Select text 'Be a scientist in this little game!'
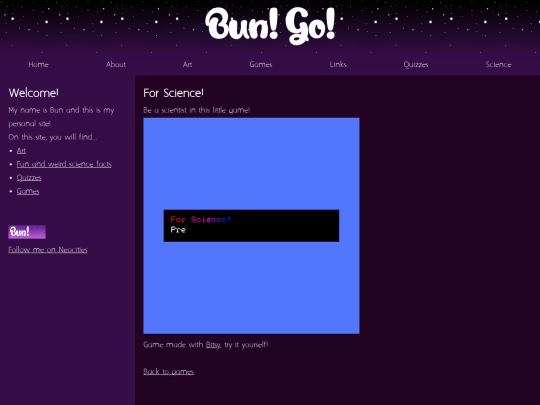This screenshot has height=405, width=540. [196, 110]
